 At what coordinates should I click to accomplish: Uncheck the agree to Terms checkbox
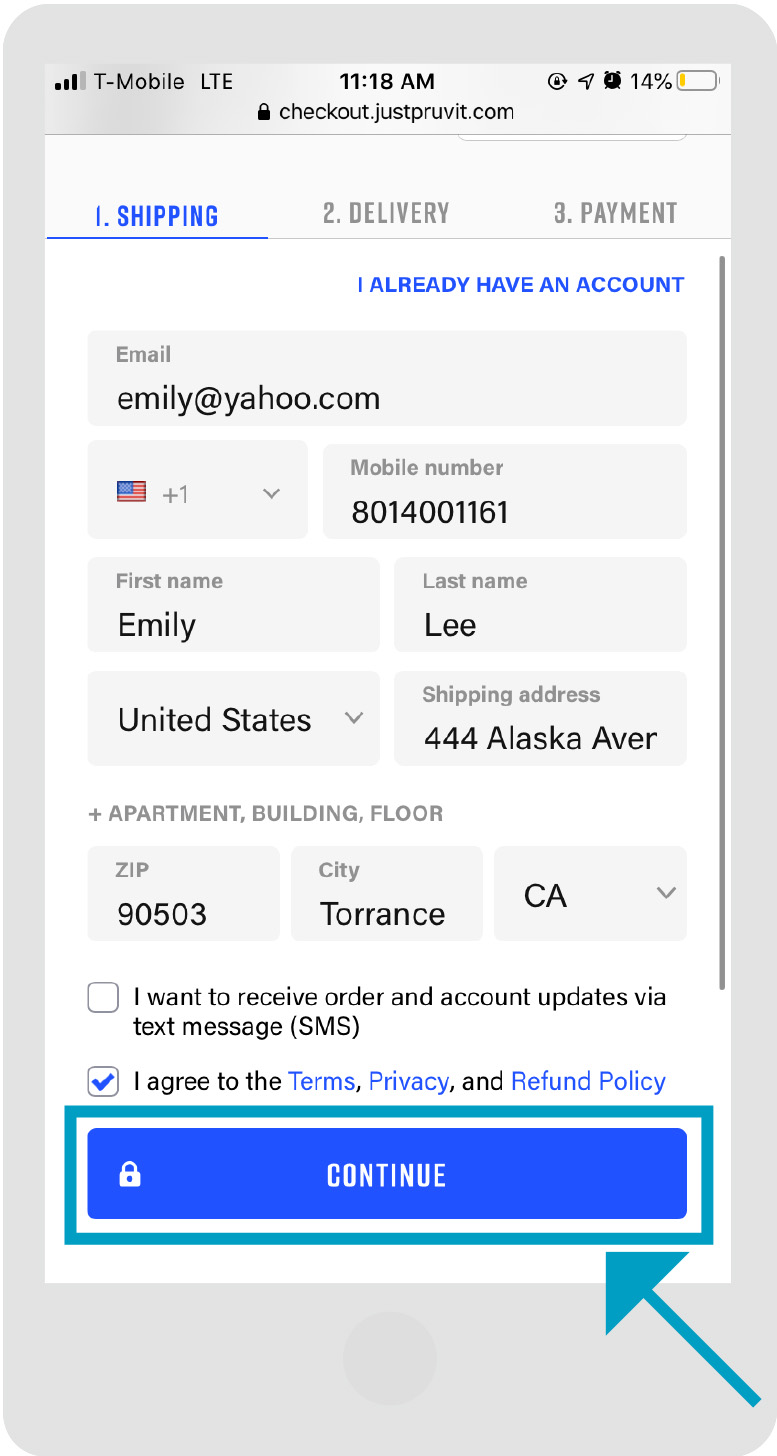click(103, 1081)
